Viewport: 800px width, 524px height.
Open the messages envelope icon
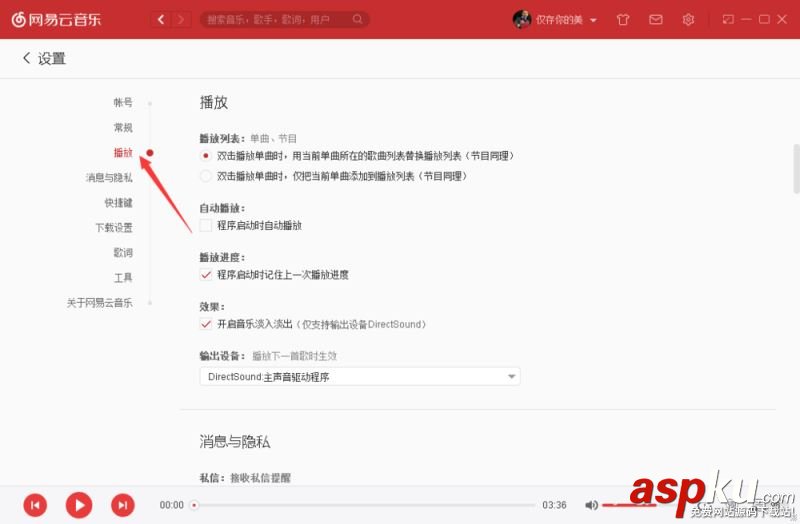coord(656,19)
